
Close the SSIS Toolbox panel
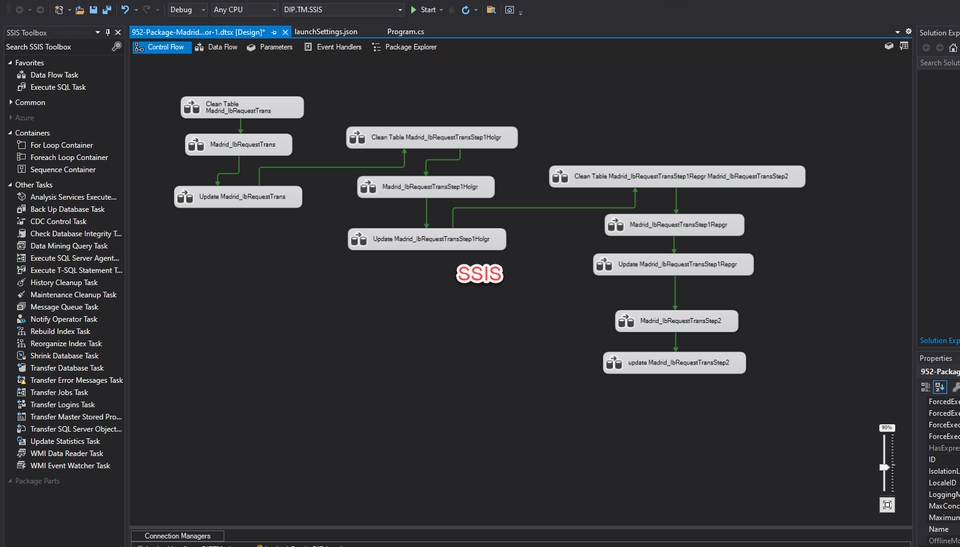coord(118,32)
